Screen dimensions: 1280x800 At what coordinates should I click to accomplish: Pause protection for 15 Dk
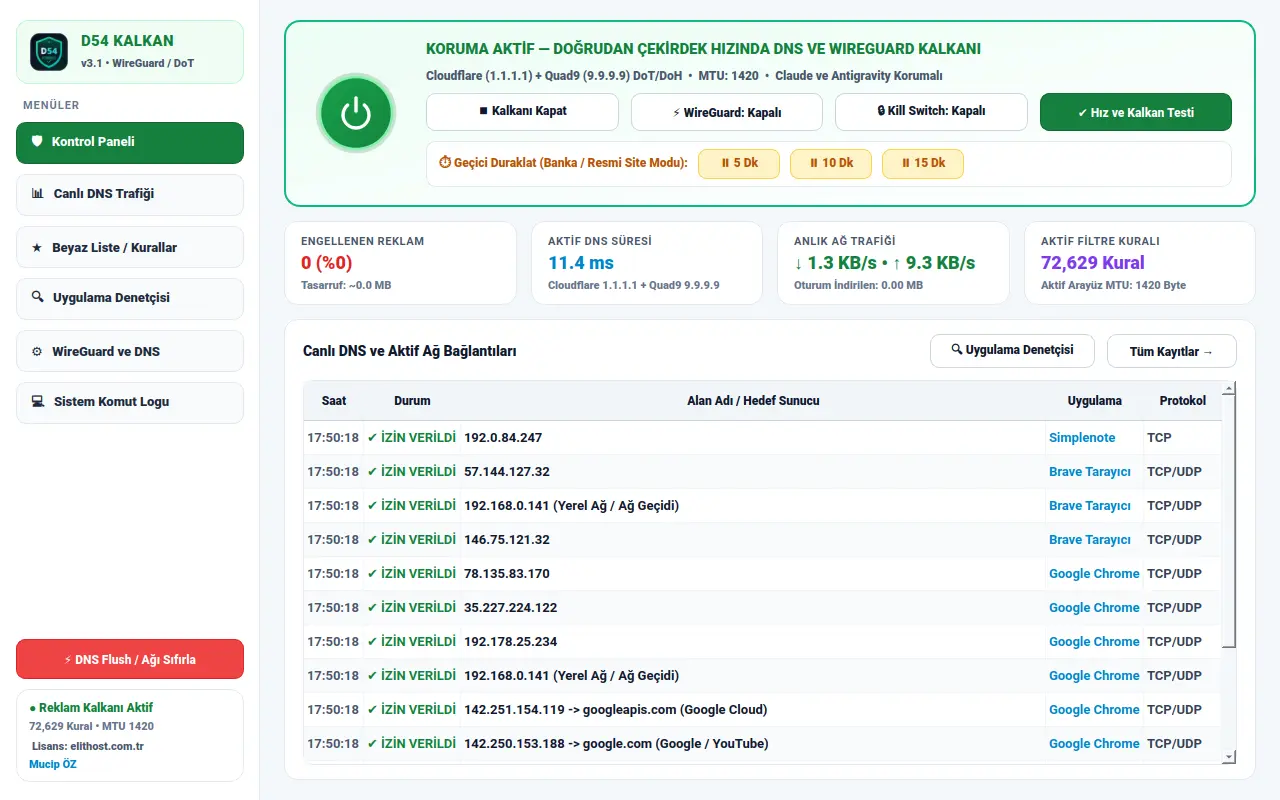[922, 163]
